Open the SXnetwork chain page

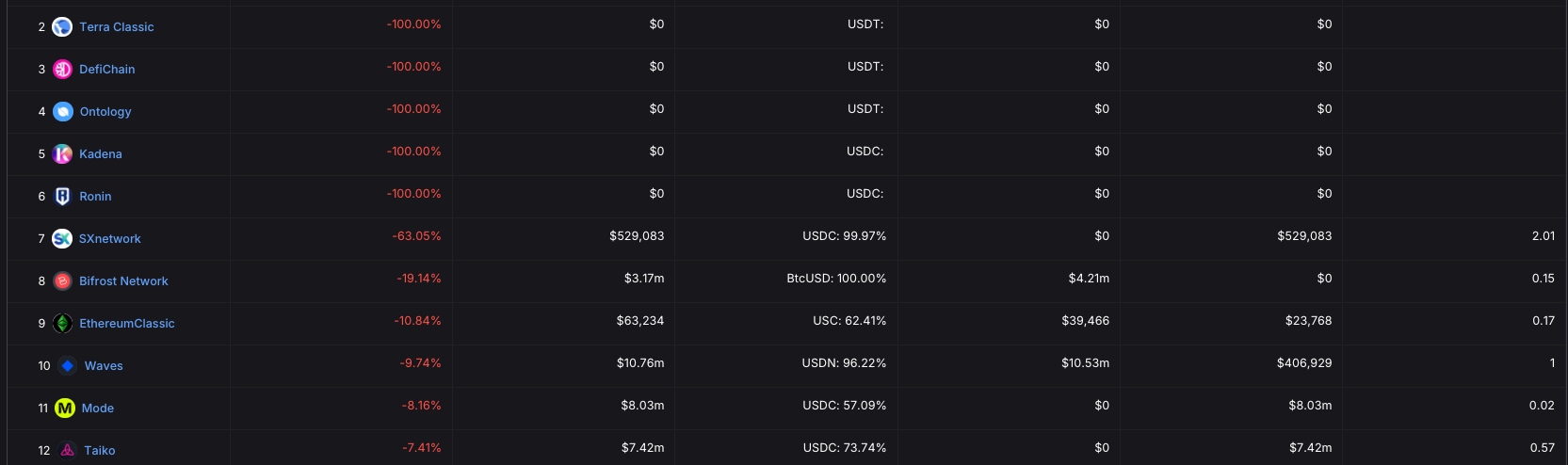pyautogui.click(x=110, y=239)
